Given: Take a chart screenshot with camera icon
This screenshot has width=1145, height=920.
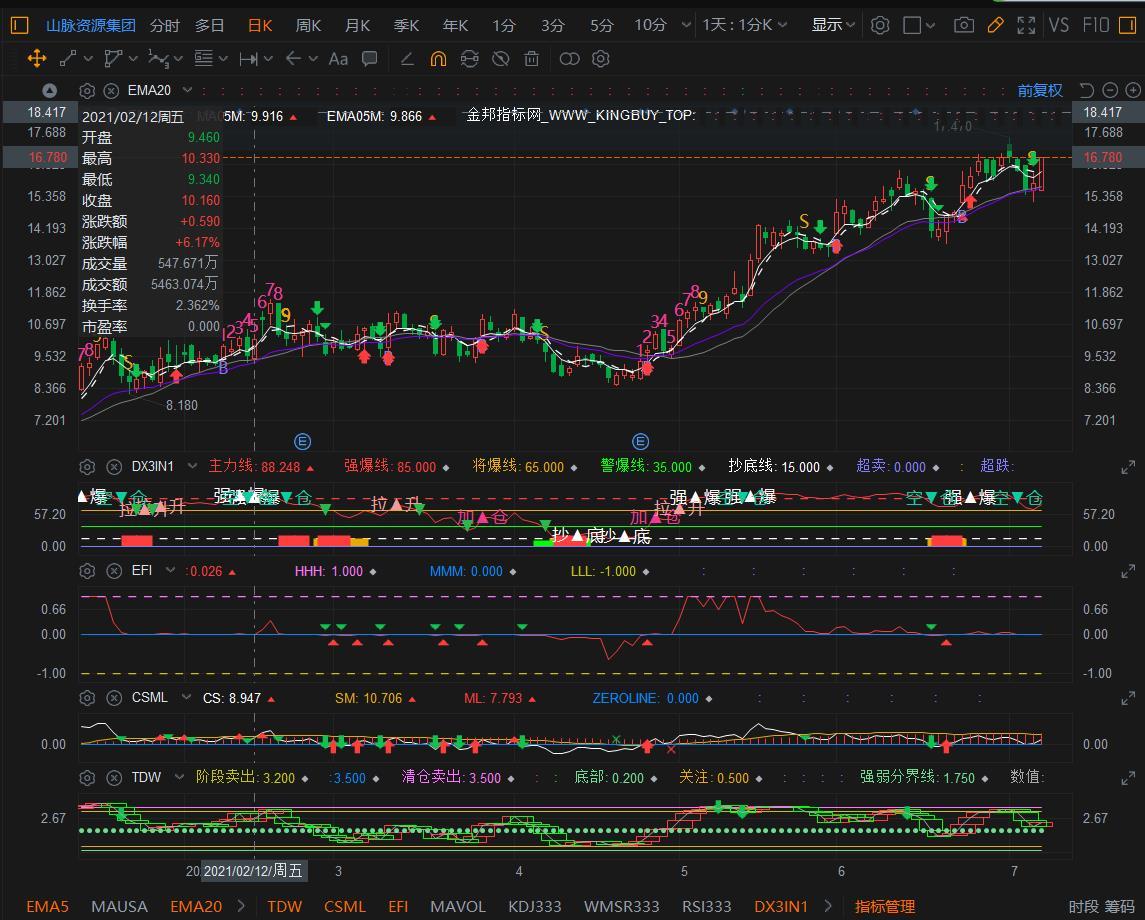Looking at the screenshot, I should [964, 26].
